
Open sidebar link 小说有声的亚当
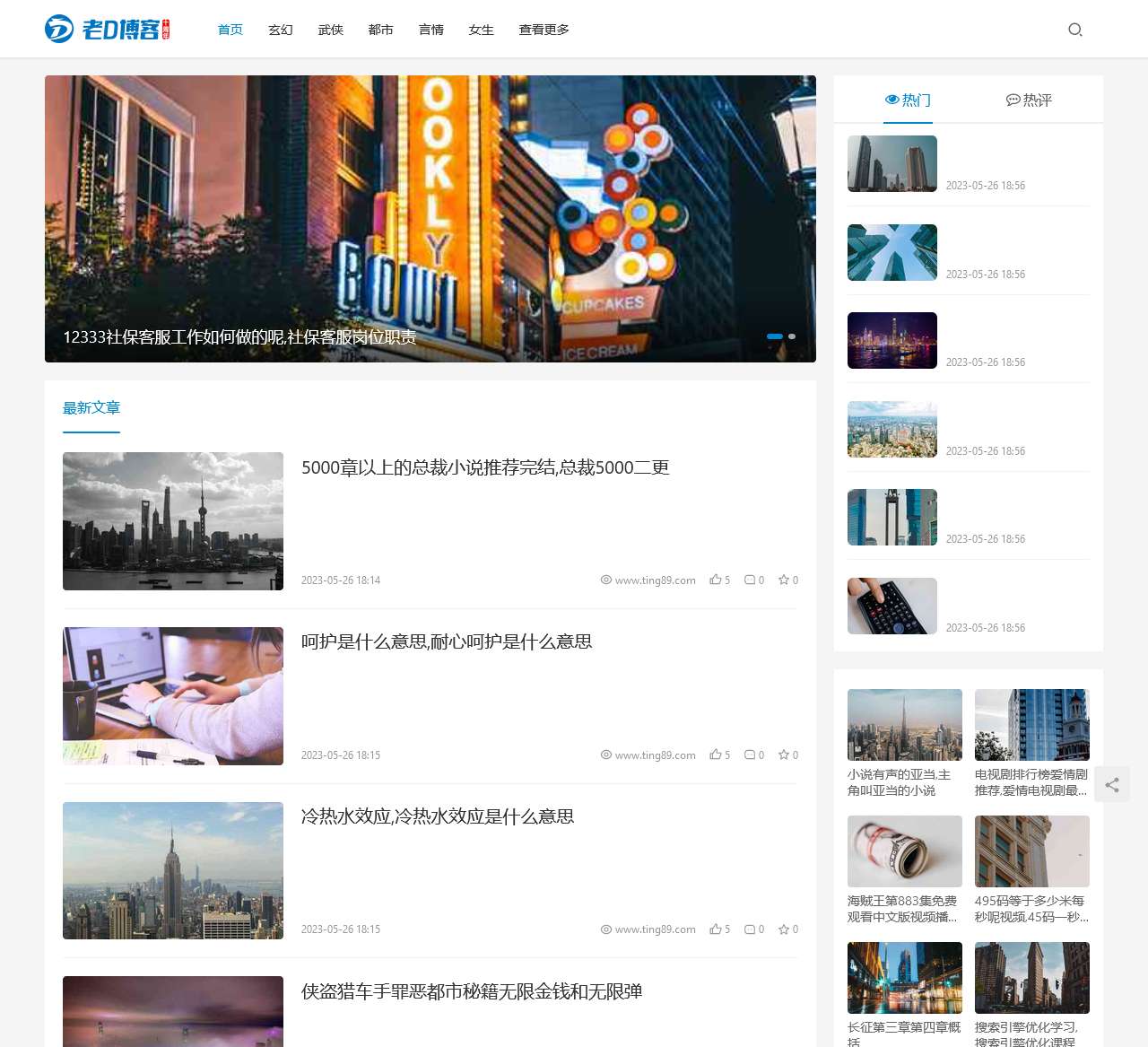(904, 782)
